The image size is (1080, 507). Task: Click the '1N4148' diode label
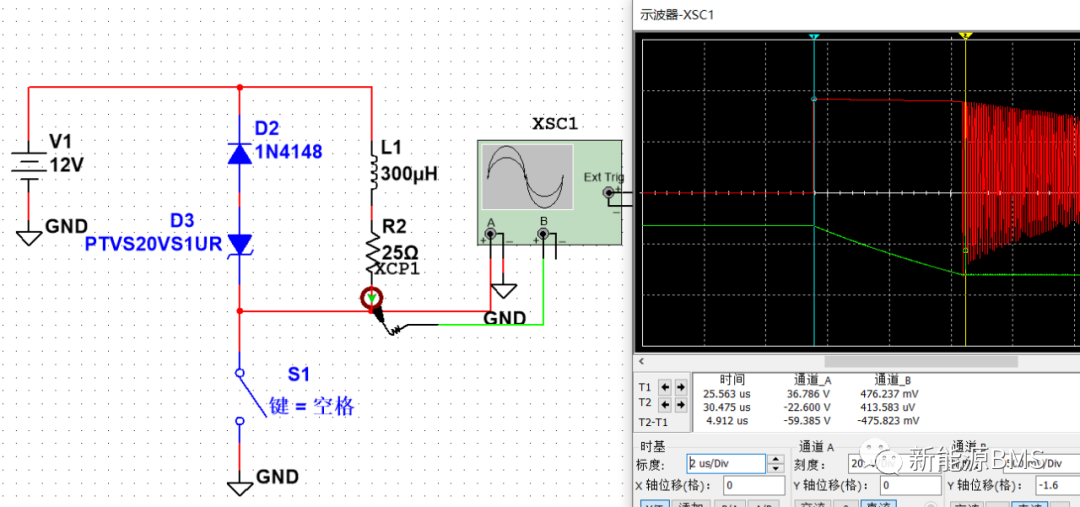click(x=288, y=152)
